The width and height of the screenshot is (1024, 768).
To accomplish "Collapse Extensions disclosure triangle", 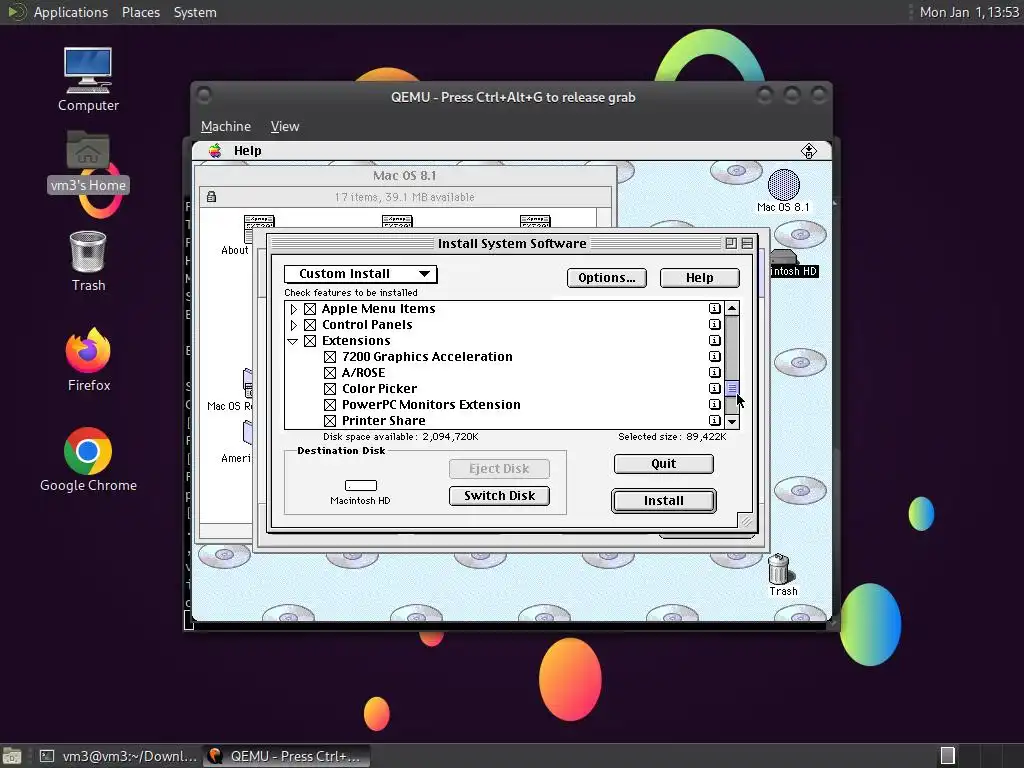I will coord(293,341).
